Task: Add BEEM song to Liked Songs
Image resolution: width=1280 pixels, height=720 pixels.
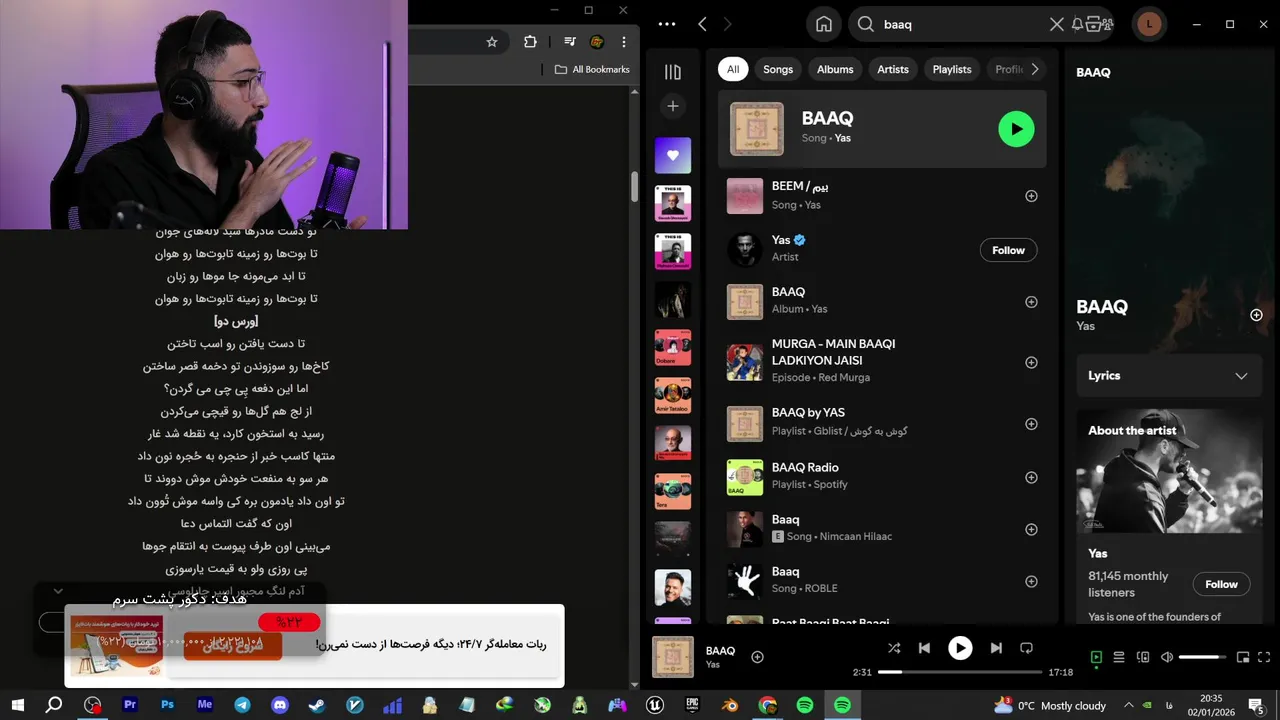Action: click(1031, 196)
